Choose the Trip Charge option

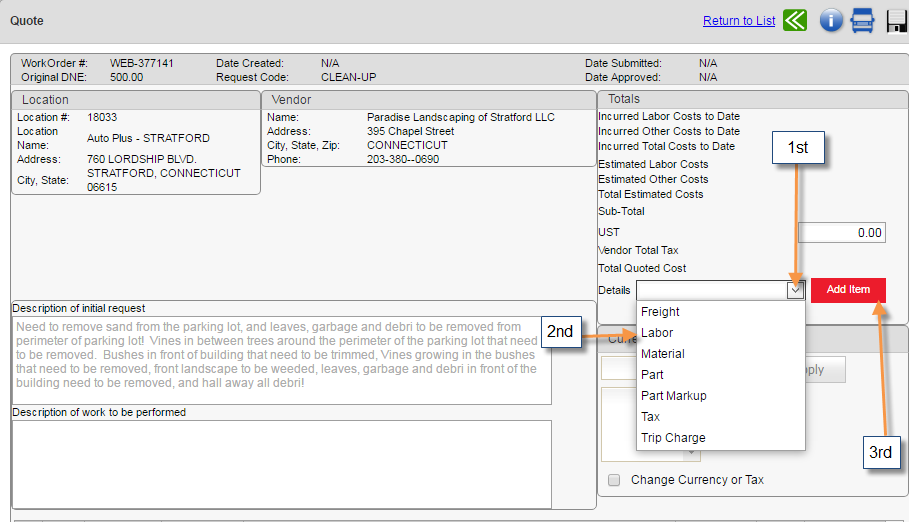point(673,438)
